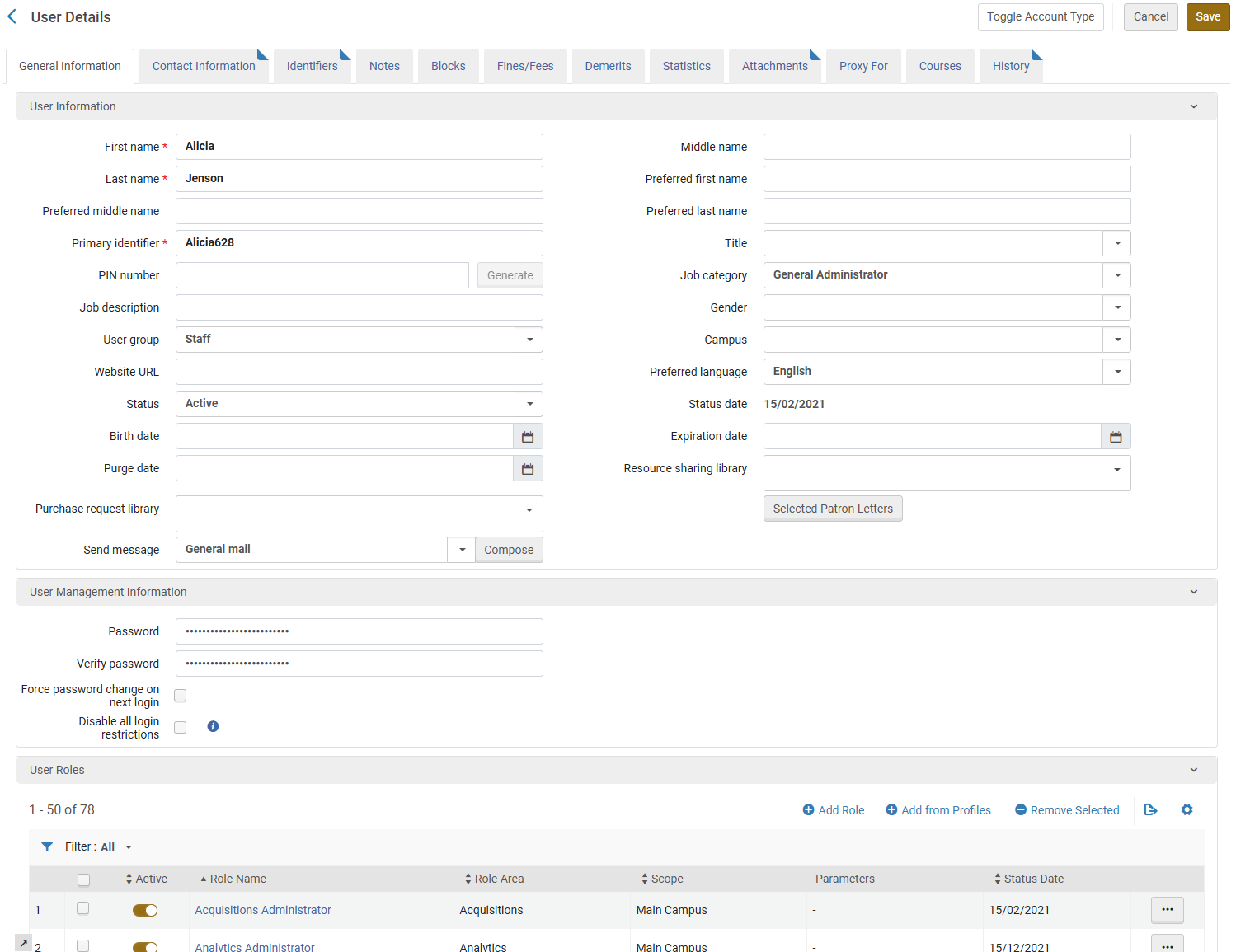This screenshot has height=952, width=1236.
Task: Open the Send message type dropdown
Action: (x=462, y=550)
